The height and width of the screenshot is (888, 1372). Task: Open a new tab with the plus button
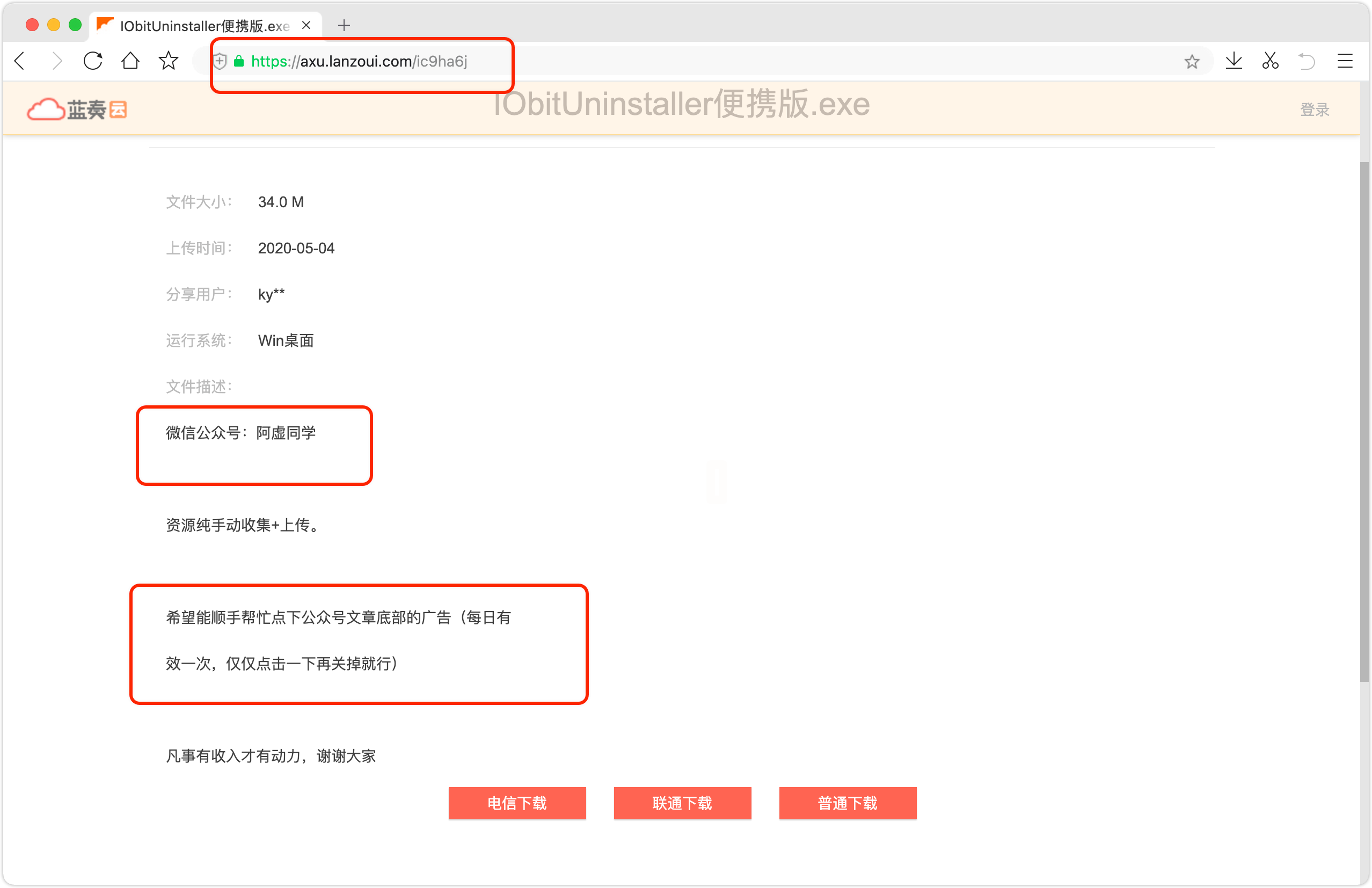coord(344,25)
